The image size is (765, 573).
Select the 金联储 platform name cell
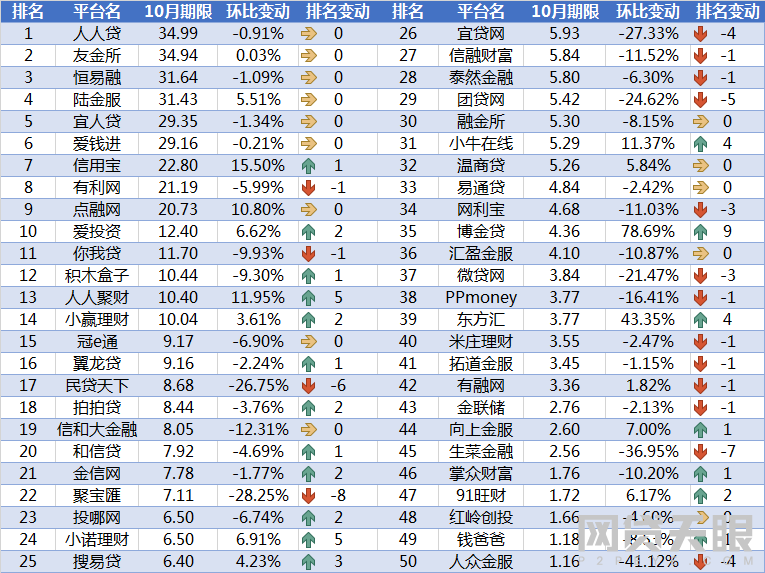coord(481,408)
